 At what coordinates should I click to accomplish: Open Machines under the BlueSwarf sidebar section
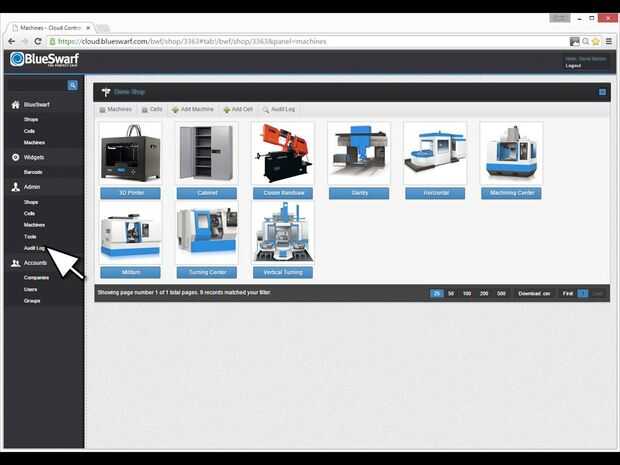pos(34,142)
